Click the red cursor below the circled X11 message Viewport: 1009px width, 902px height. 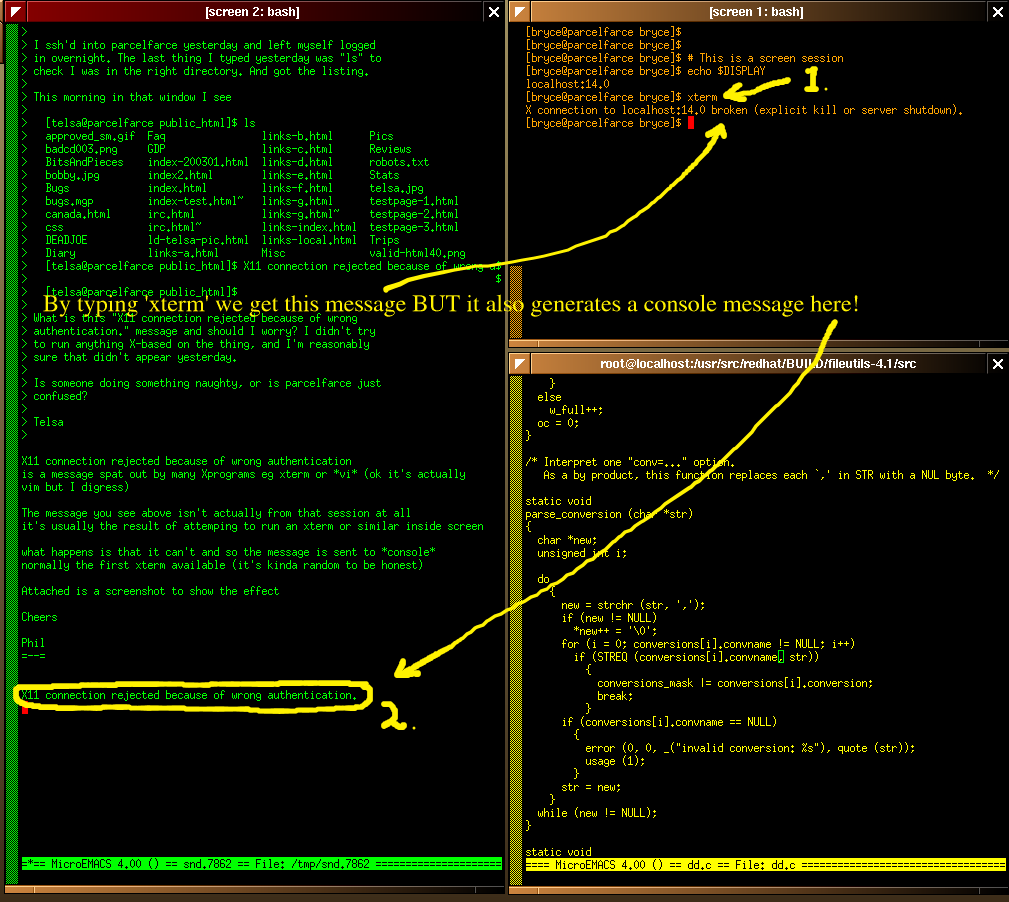click(x=25, y=708)
